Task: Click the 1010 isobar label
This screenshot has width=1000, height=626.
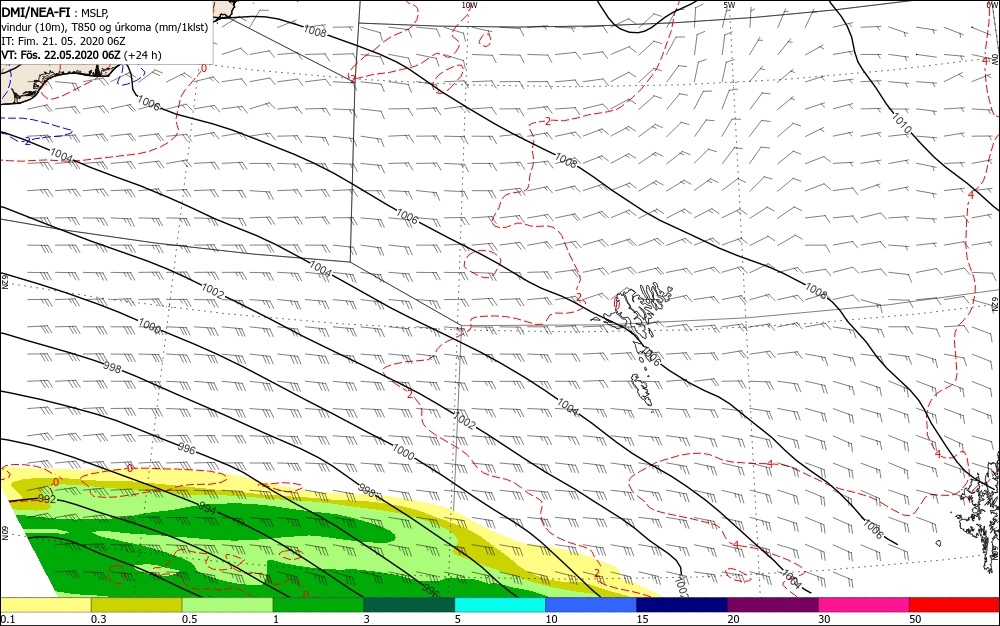Action: 901,123
